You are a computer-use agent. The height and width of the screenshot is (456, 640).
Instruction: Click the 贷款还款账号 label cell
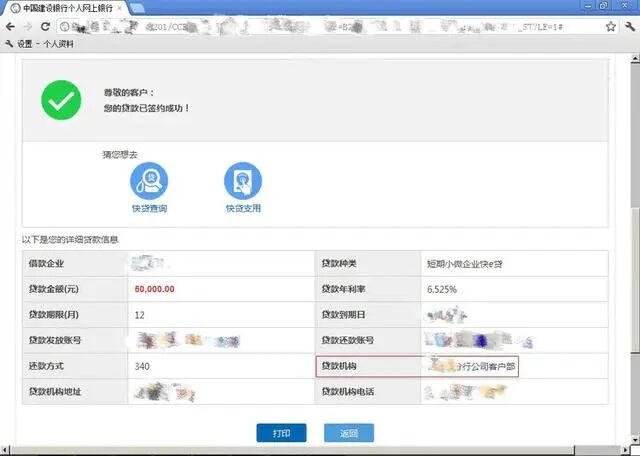(368, 340)
